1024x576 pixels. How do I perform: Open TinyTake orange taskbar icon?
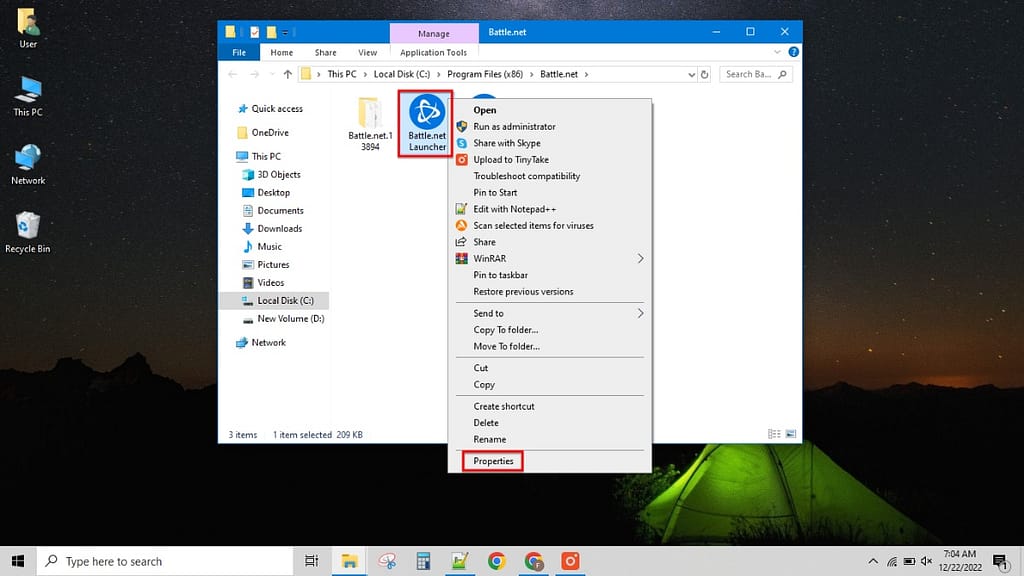click(570, 561)
